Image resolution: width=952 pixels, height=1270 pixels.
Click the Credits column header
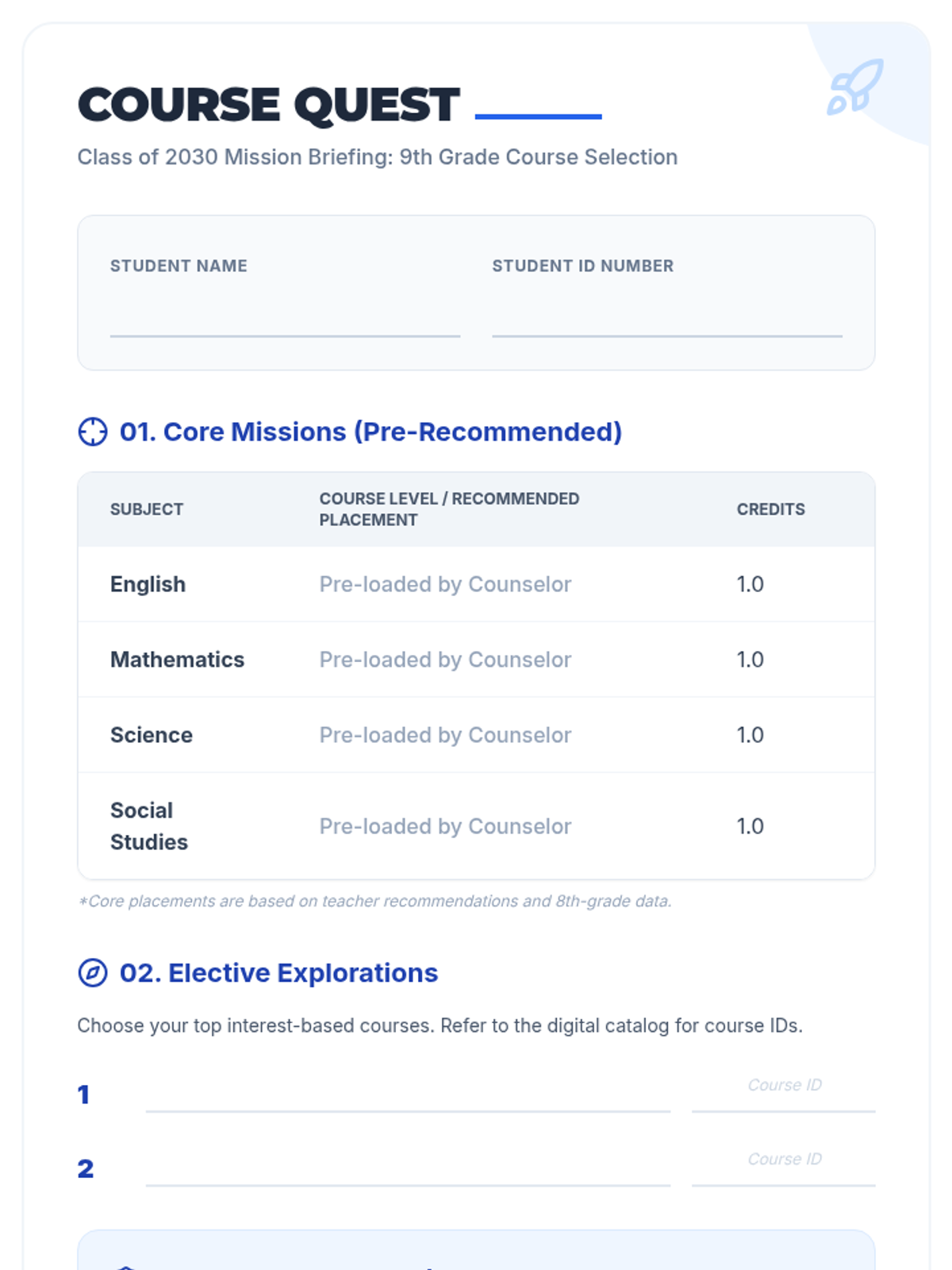(x=770, y=510)
